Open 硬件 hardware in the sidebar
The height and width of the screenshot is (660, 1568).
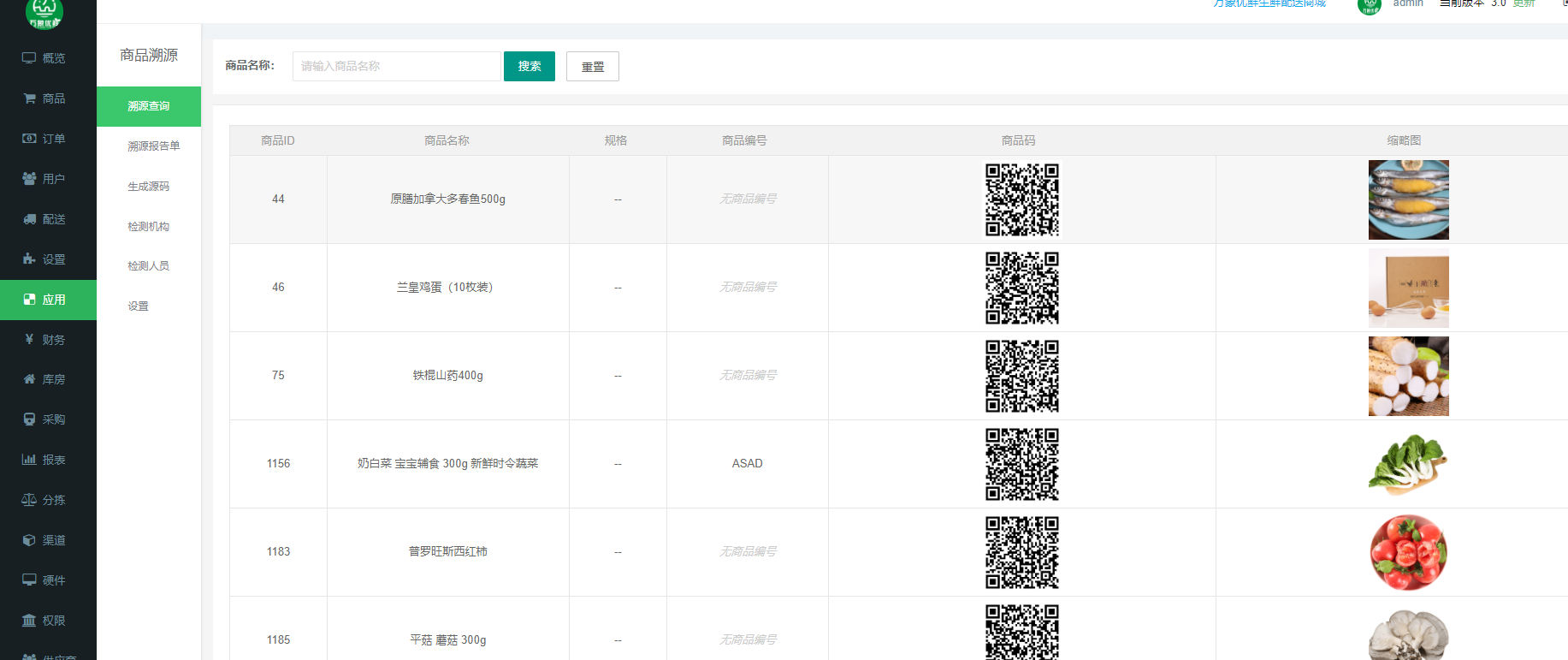(48, 580)
